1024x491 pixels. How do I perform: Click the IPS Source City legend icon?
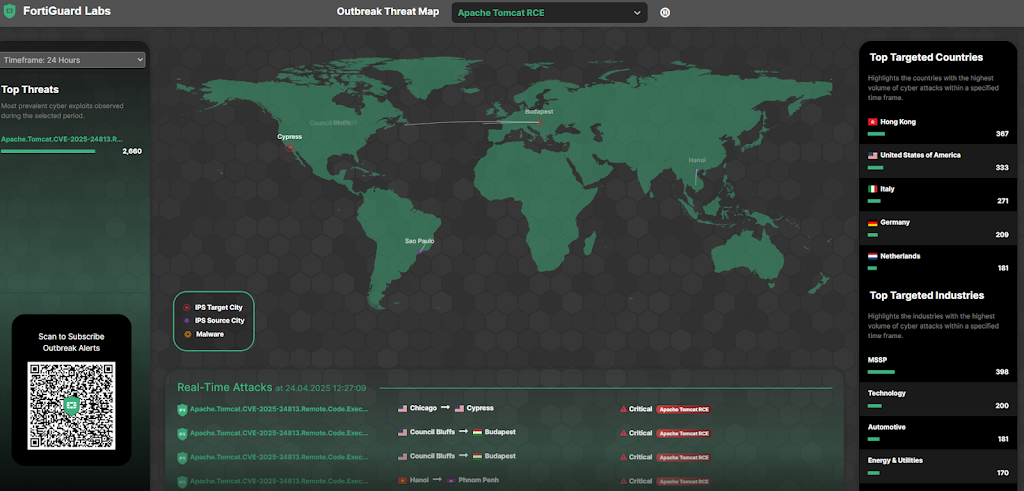point(187,321)
